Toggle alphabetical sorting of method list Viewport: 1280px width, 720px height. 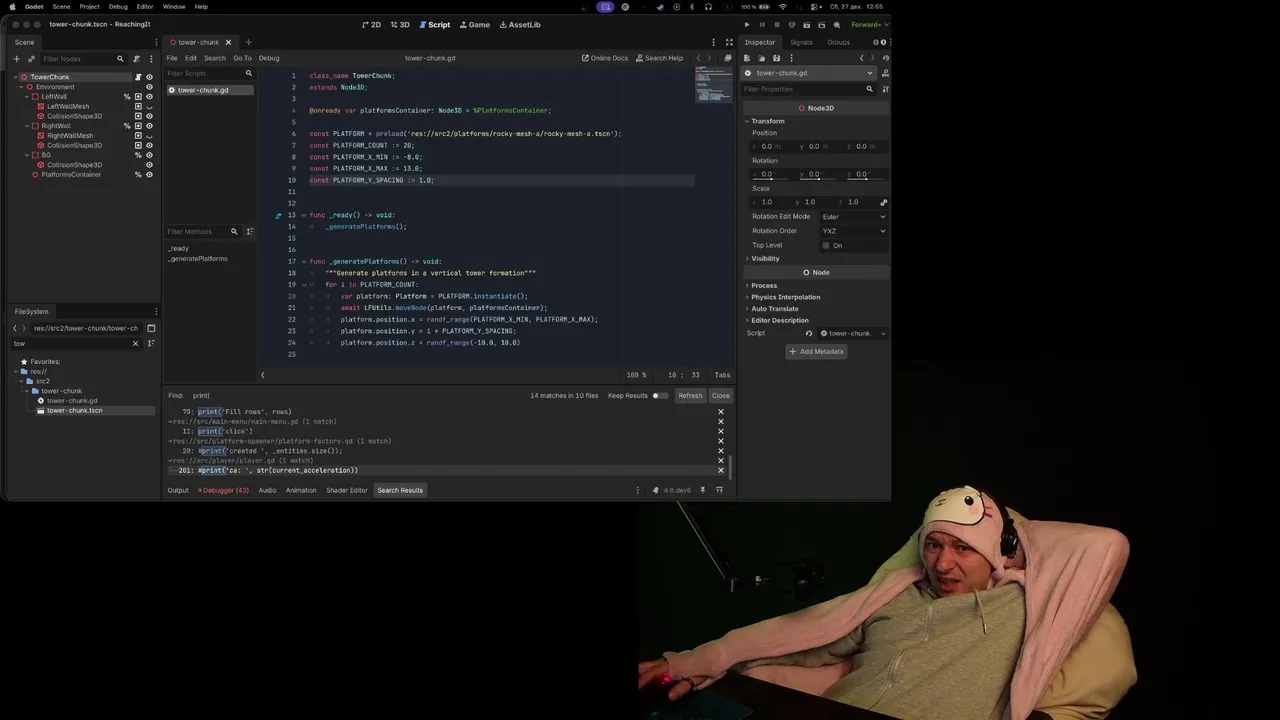pos(249,232)
